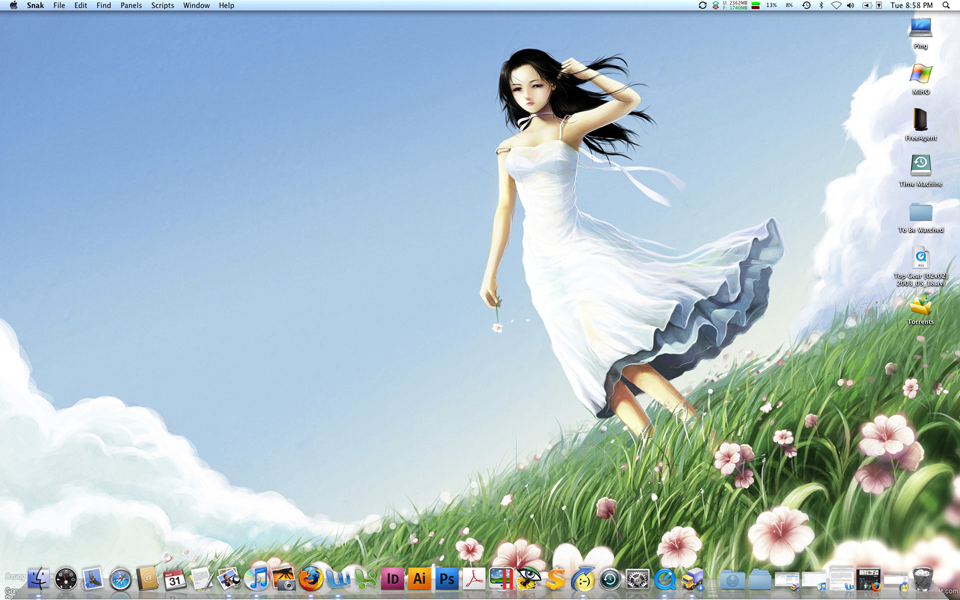Open the Wi-Fi AirPort status menu

(836, 6)
